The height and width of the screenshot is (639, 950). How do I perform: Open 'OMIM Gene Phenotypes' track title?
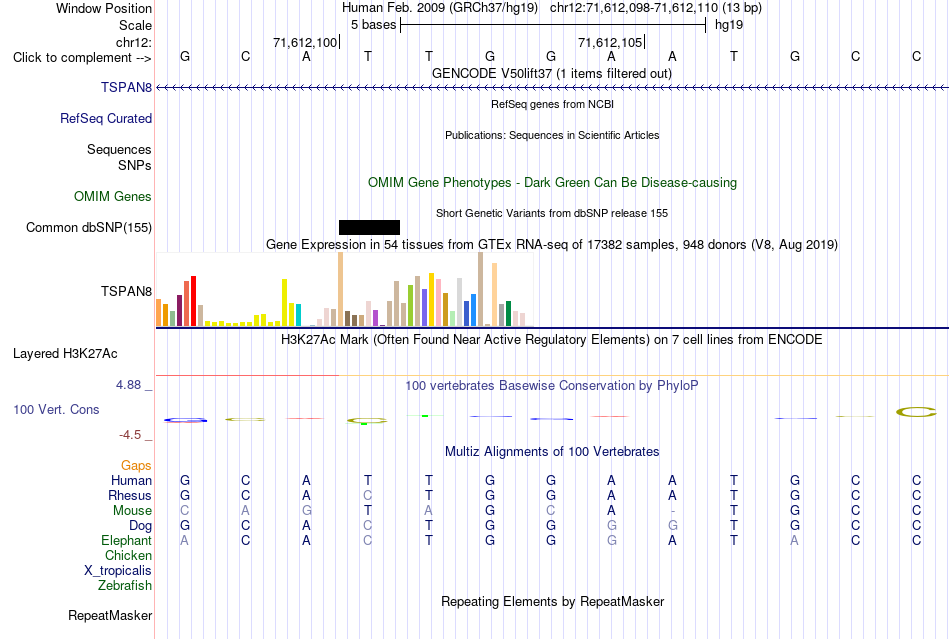[552, 182]
